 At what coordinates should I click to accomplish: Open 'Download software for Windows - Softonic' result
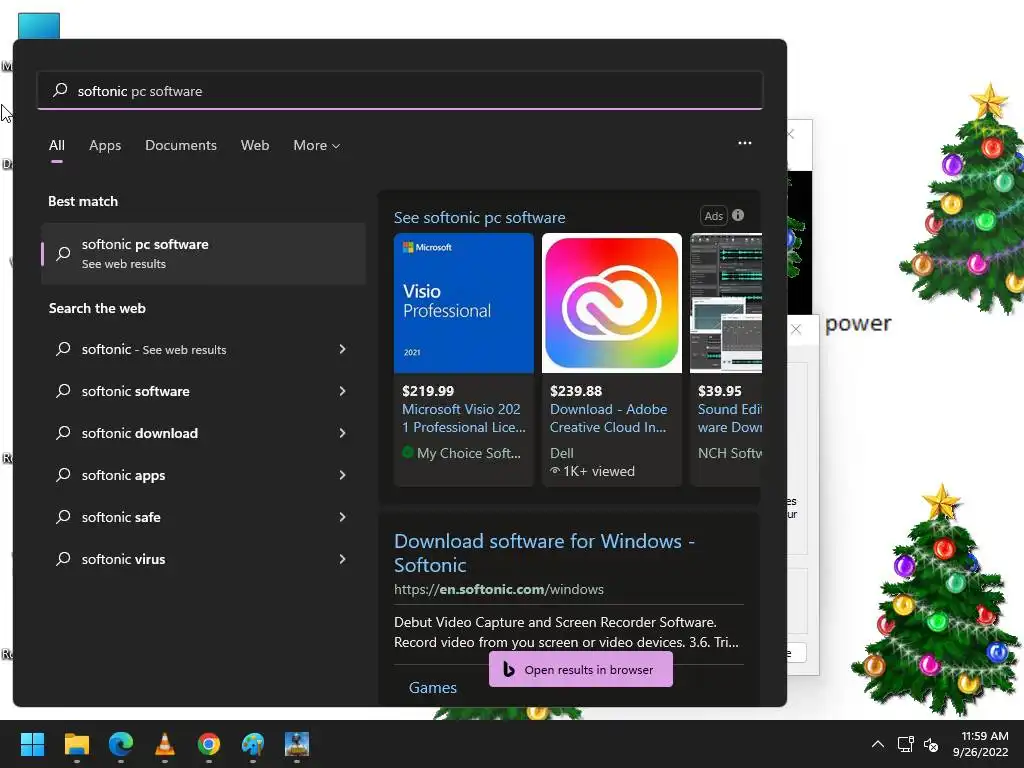(x=544, y=552)
